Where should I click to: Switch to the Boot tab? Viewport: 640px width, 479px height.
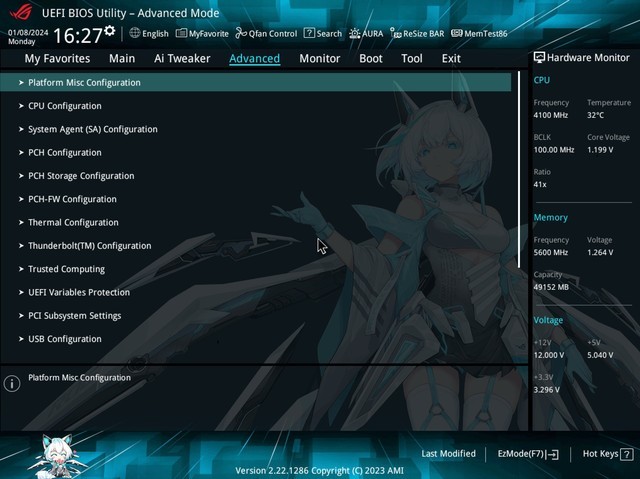tap(371, 58)
